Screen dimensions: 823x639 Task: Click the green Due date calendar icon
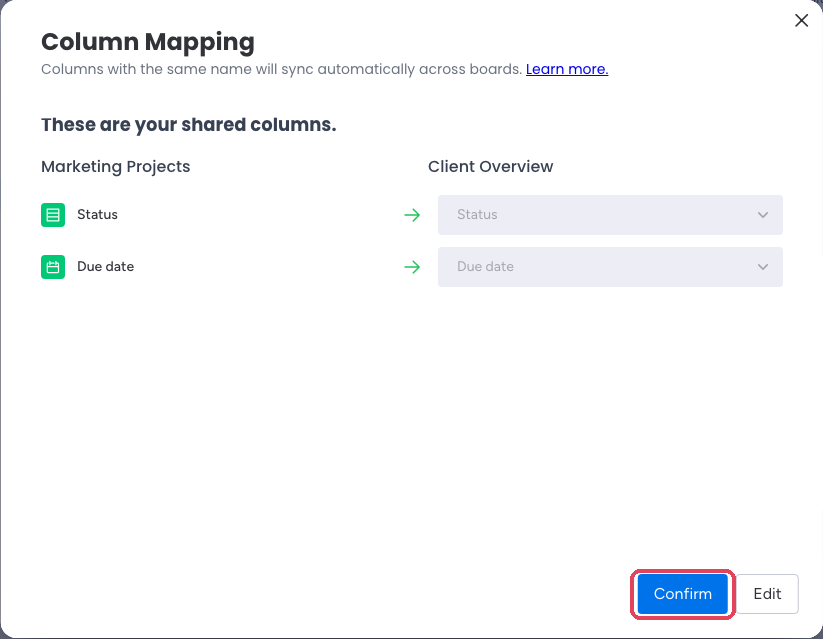point(53,267)
